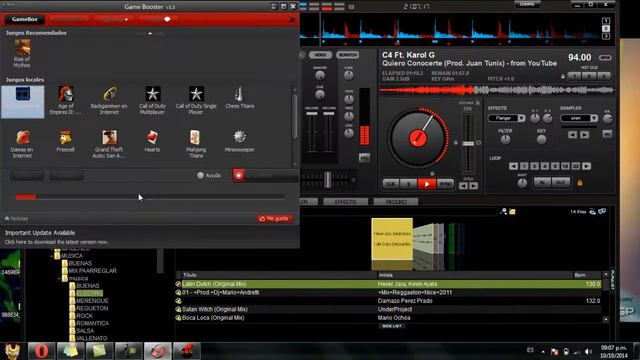Open the Rise of Mythos recommended game

pos(22,53)
